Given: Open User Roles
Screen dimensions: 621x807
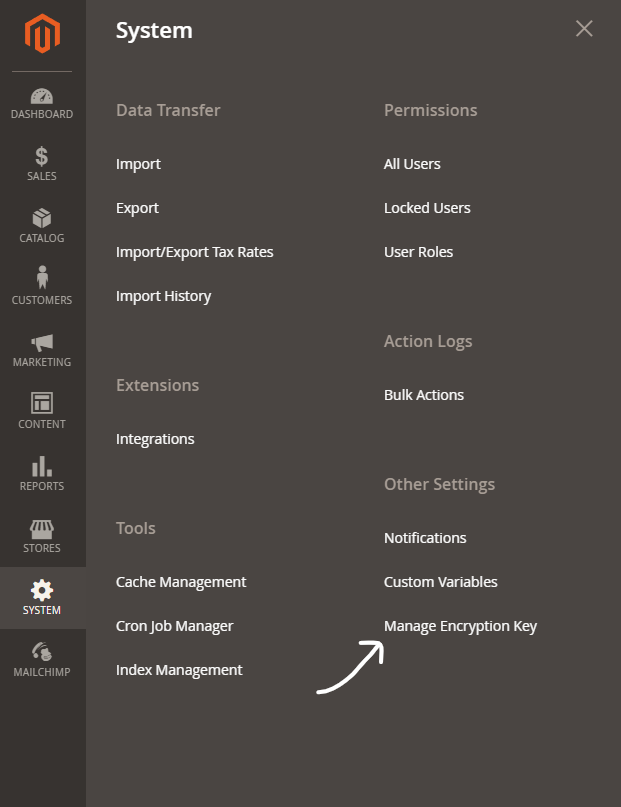Looking at the screenshot, I should click(x=418, y=252).
